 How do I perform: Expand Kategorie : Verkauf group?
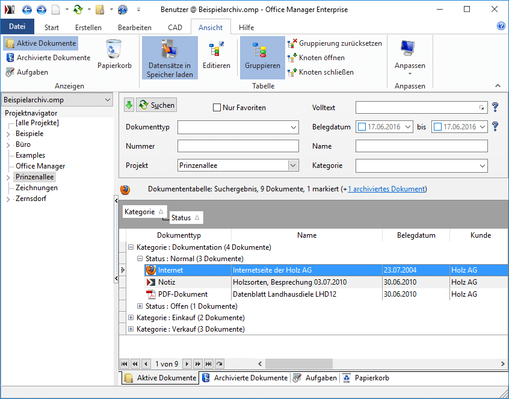coord(131,329)
